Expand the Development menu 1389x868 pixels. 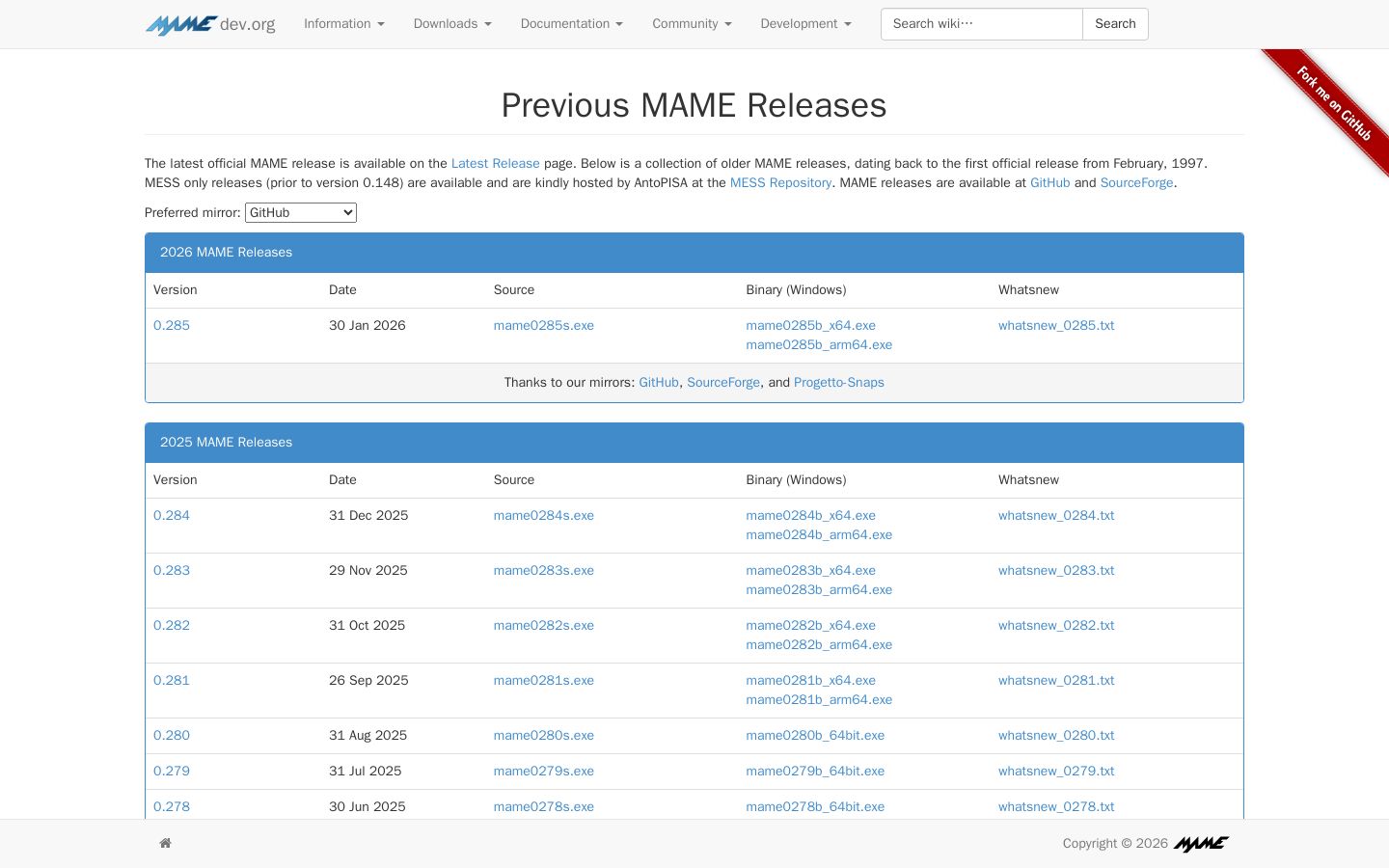(x=806, y=24)
